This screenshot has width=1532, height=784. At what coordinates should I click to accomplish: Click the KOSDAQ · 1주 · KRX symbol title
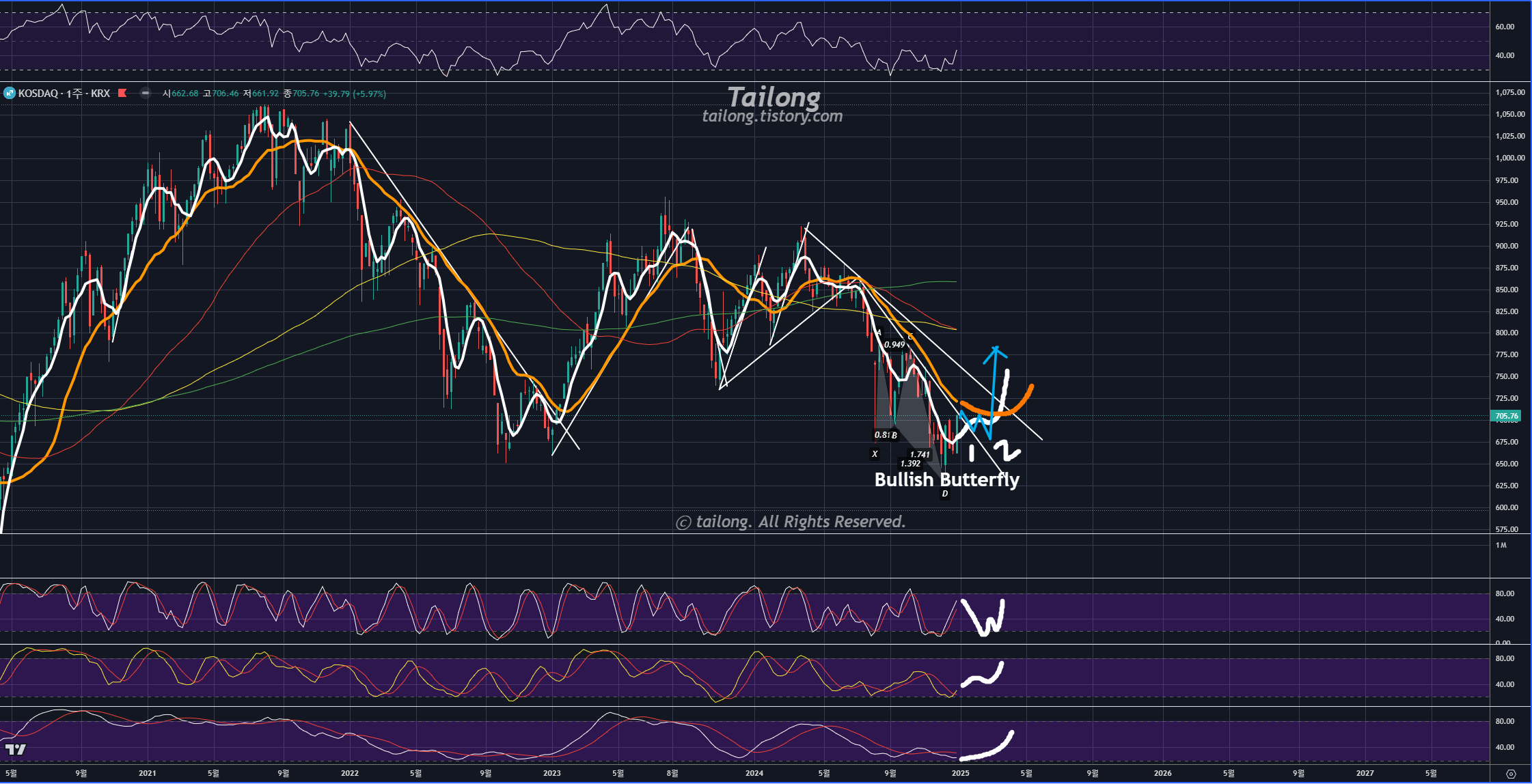click(64, 94)
